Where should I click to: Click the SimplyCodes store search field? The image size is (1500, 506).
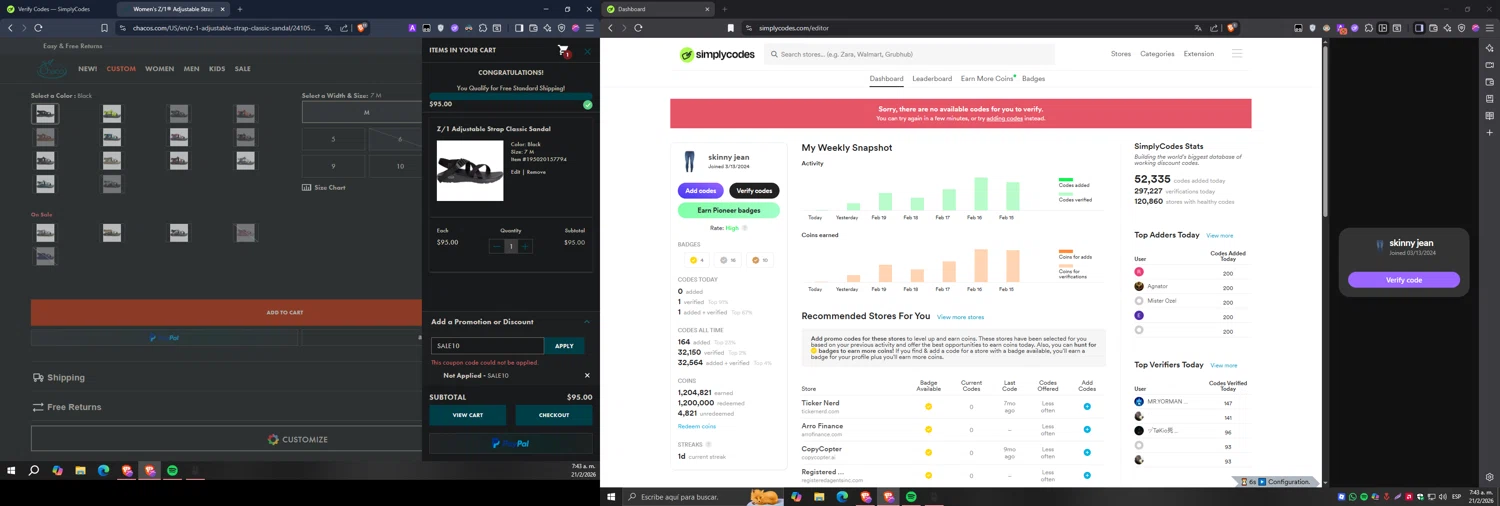click(910, 54)
